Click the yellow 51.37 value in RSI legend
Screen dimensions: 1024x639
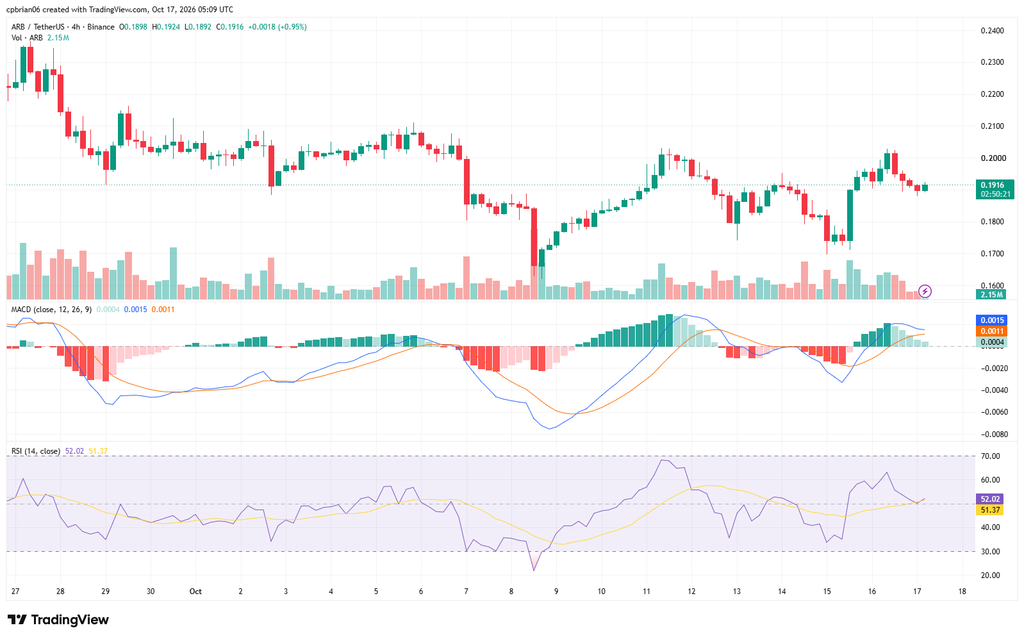tap(98, 451)
